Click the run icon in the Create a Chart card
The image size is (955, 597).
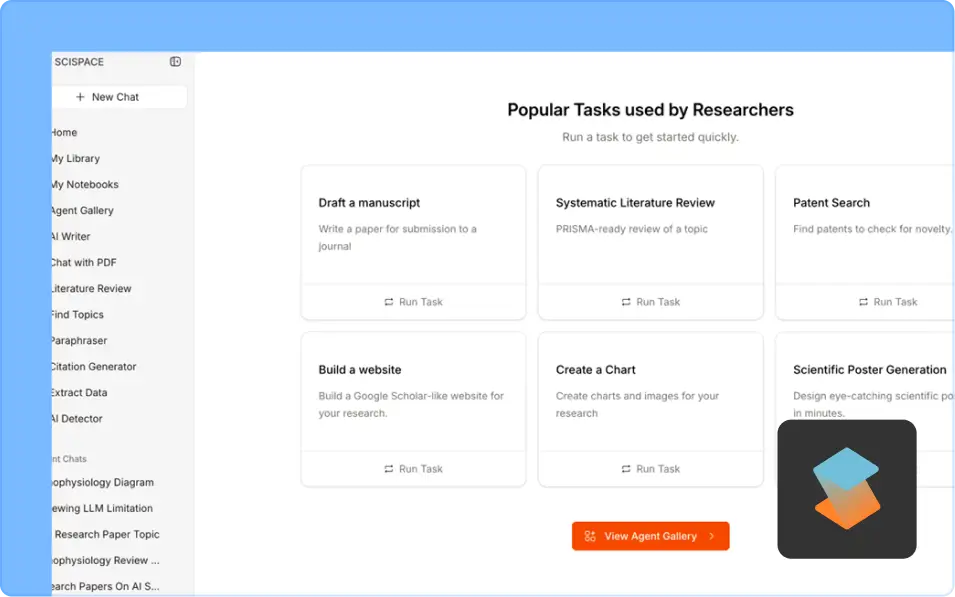626,469
